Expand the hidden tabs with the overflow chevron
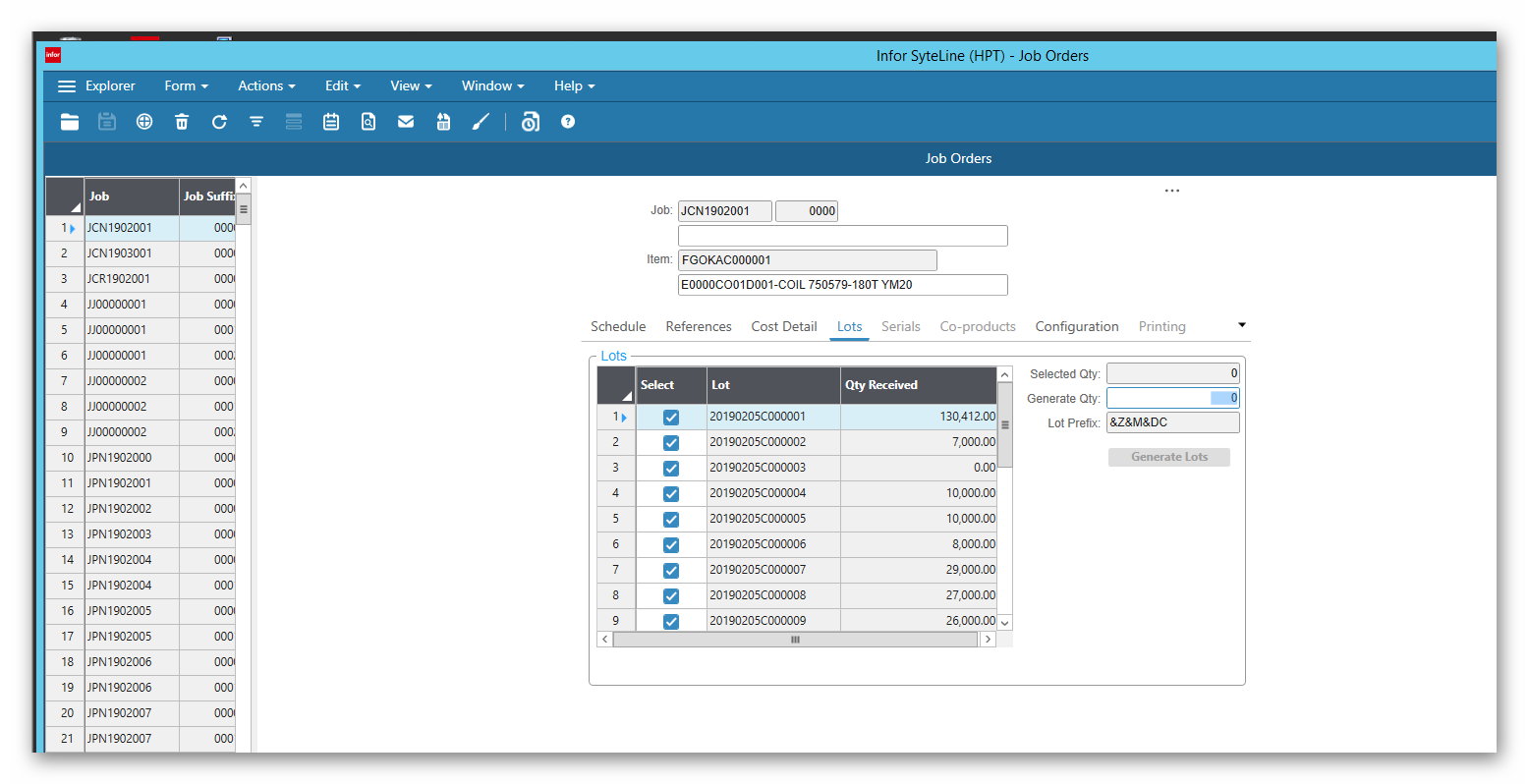1528x784 pixels. coord(1241,325)
